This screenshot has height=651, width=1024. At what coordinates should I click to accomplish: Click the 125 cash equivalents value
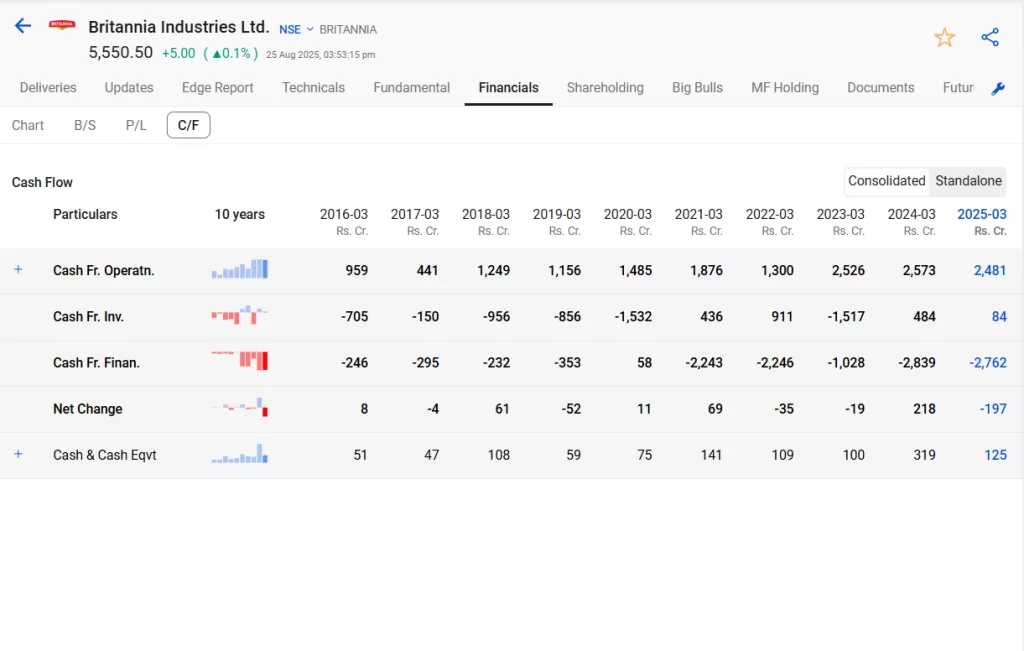click(995, 455)
